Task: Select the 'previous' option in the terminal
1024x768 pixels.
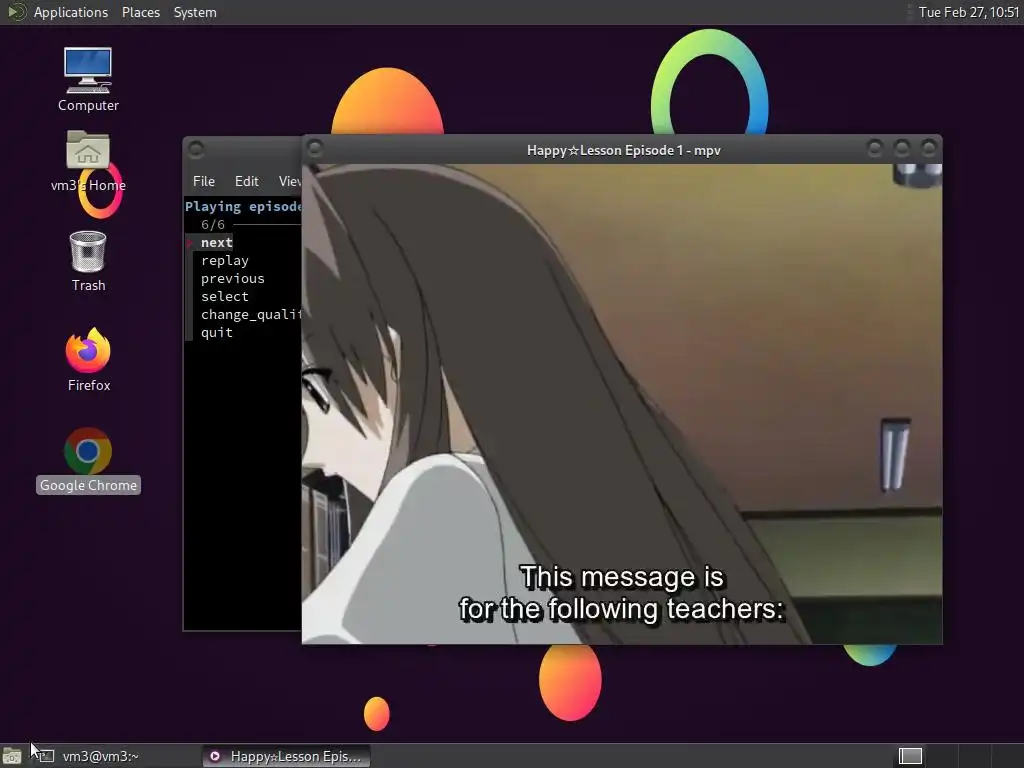Action: (x=232, y=278)
